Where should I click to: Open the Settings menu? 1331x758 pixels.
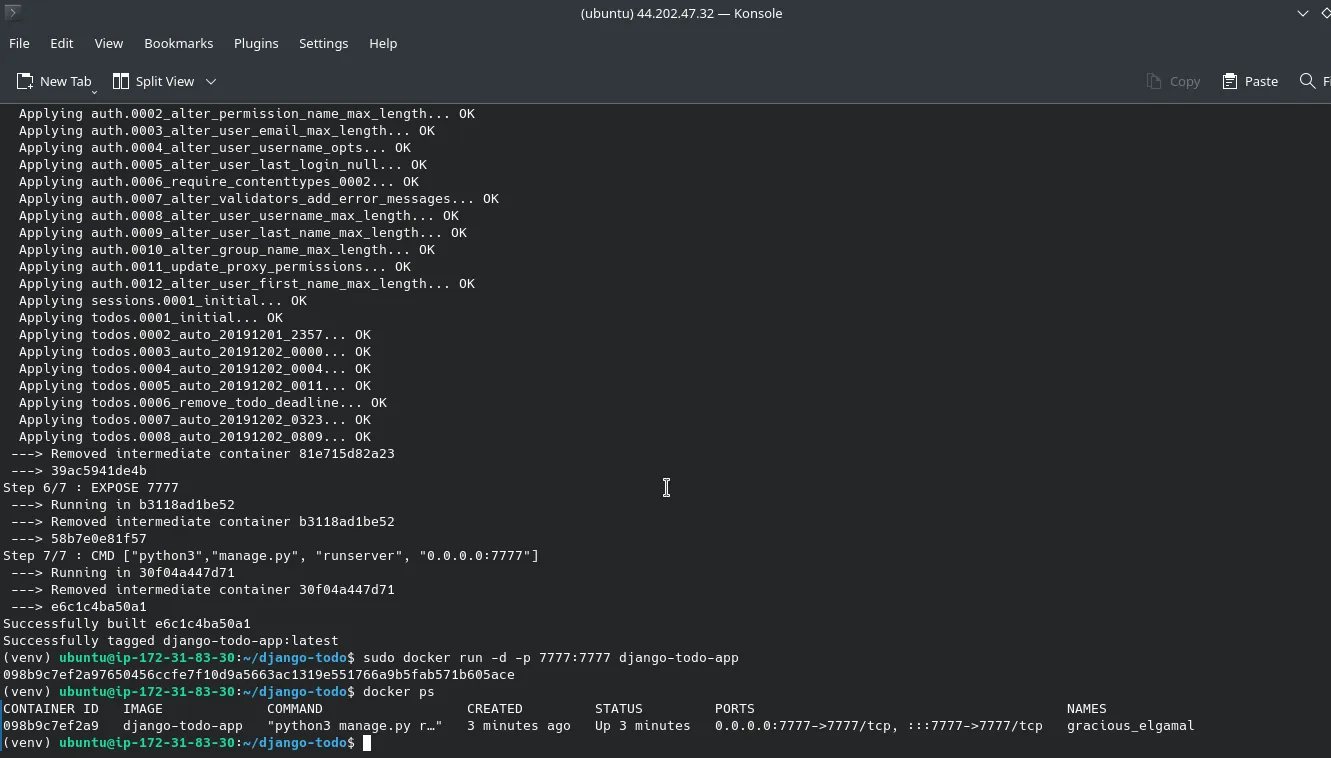point(323,43)
